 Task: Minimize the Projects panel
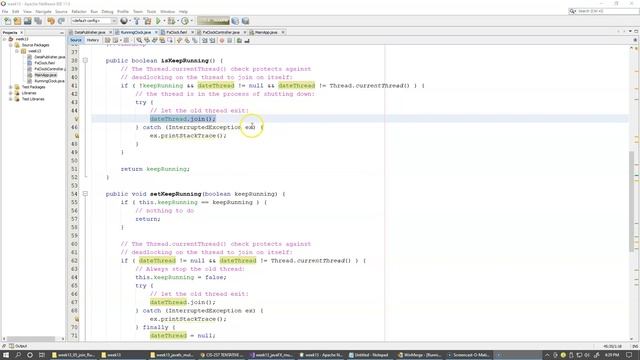coord(62,32)
